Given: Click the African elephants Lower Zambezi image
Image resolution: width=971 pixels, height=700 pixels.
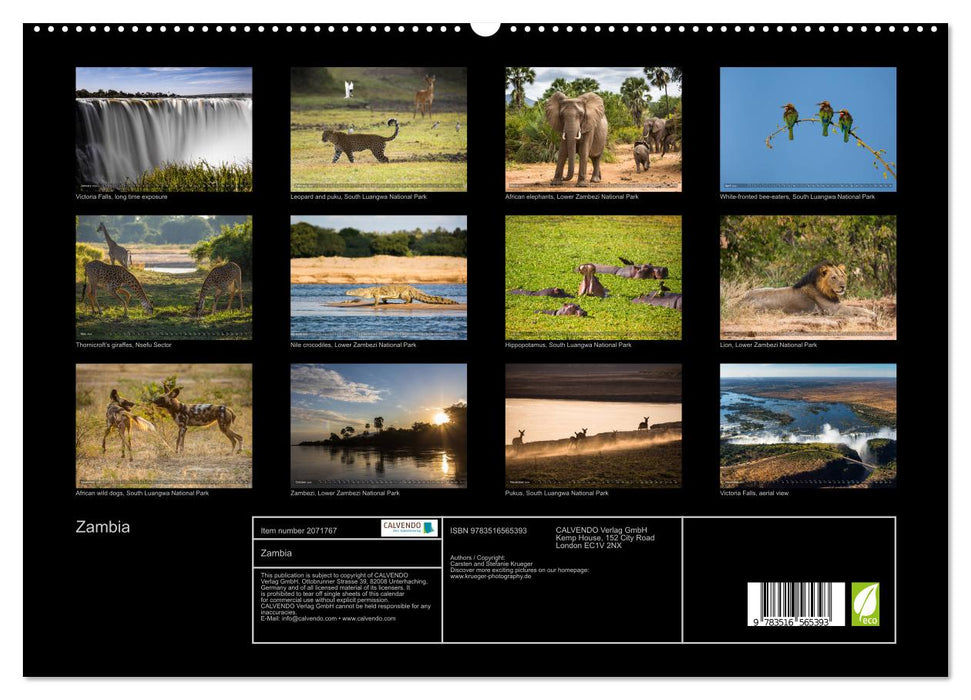Looking at the screenshot, I should [x=592, y=128].
